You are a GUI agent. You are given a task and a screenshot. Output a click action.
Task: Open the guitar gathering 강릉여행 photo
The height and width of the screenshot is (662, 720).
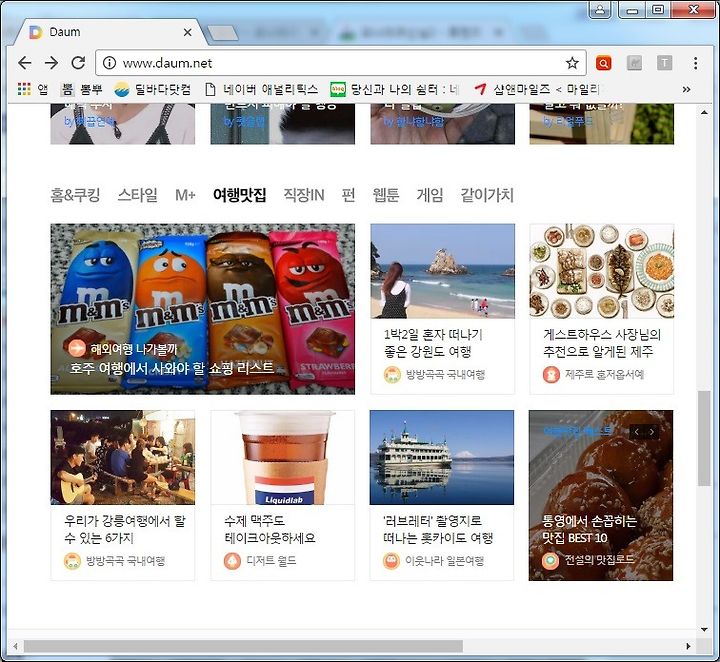point(123,457)
